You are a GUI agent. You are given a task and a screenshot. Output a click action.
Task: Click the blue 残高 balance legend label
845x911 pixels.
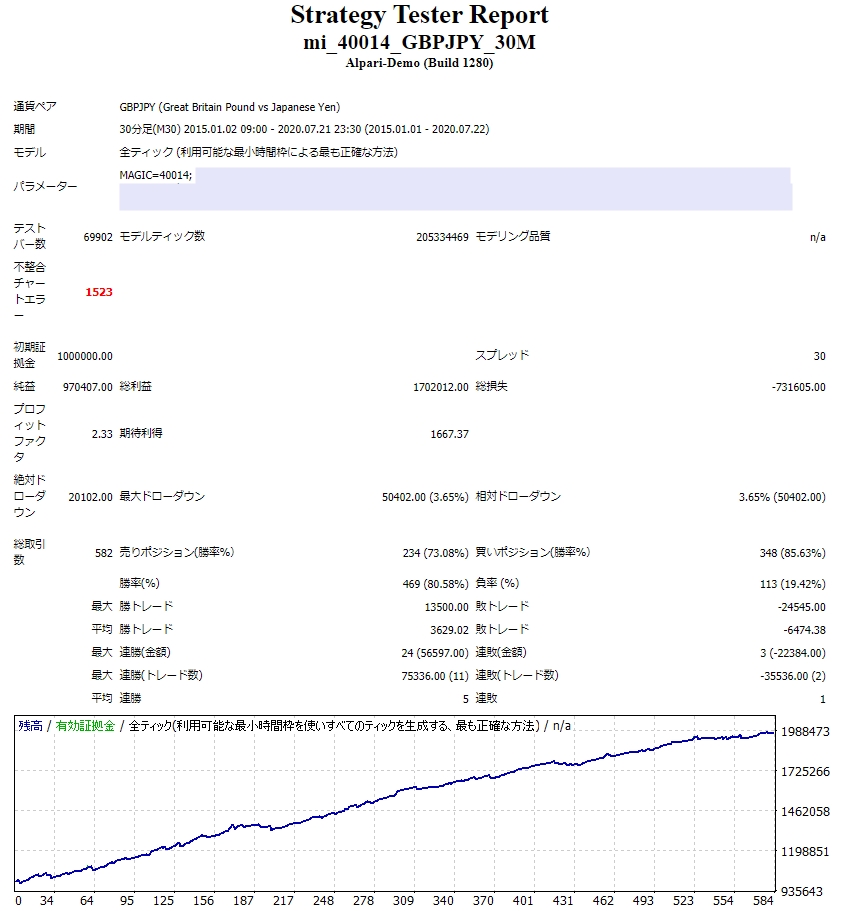30,726
